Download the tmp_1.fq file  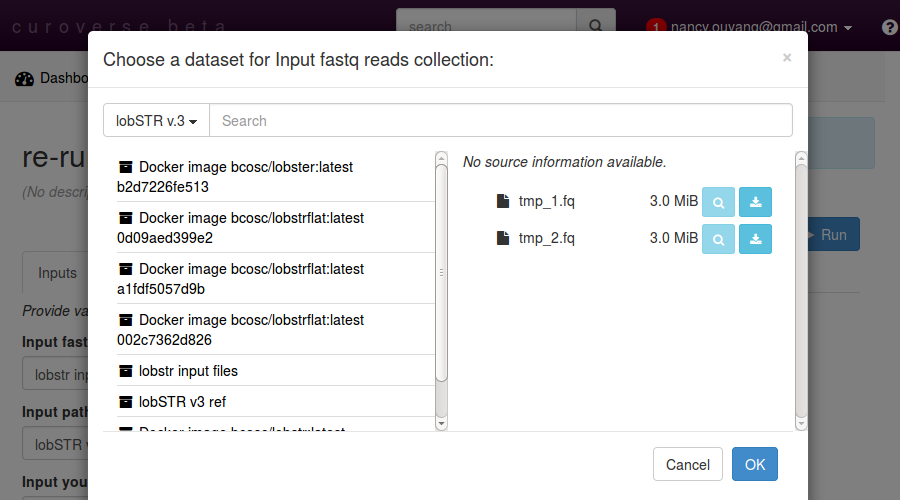click(x=755, y=202)
